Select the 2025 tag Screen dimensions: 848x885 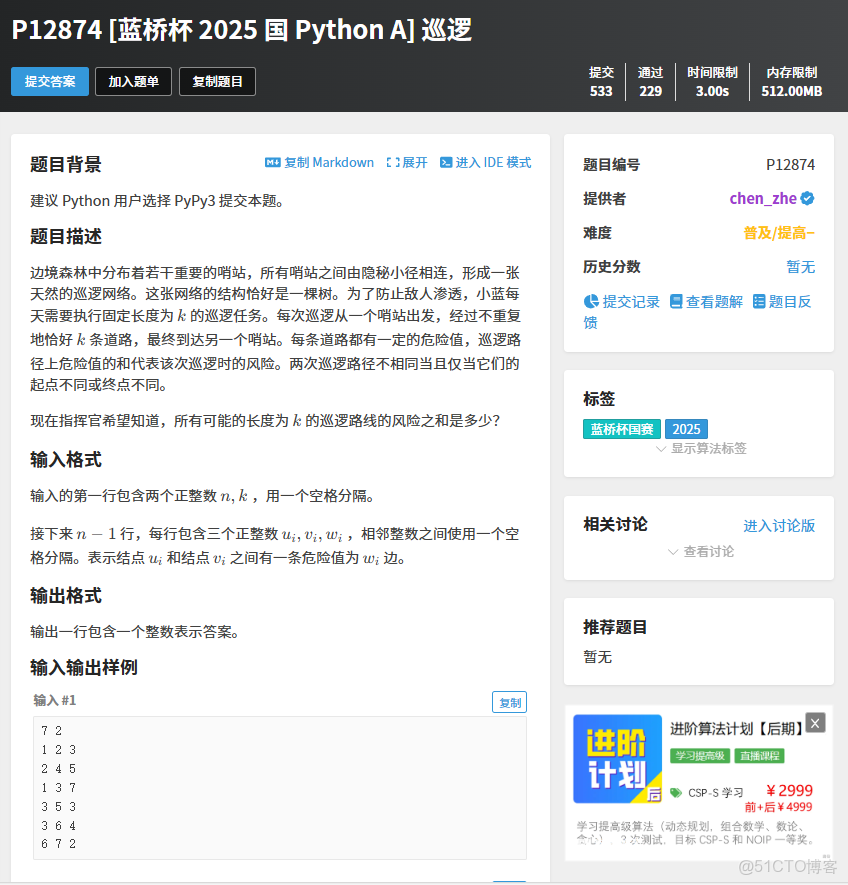click(x=686, y=428)
